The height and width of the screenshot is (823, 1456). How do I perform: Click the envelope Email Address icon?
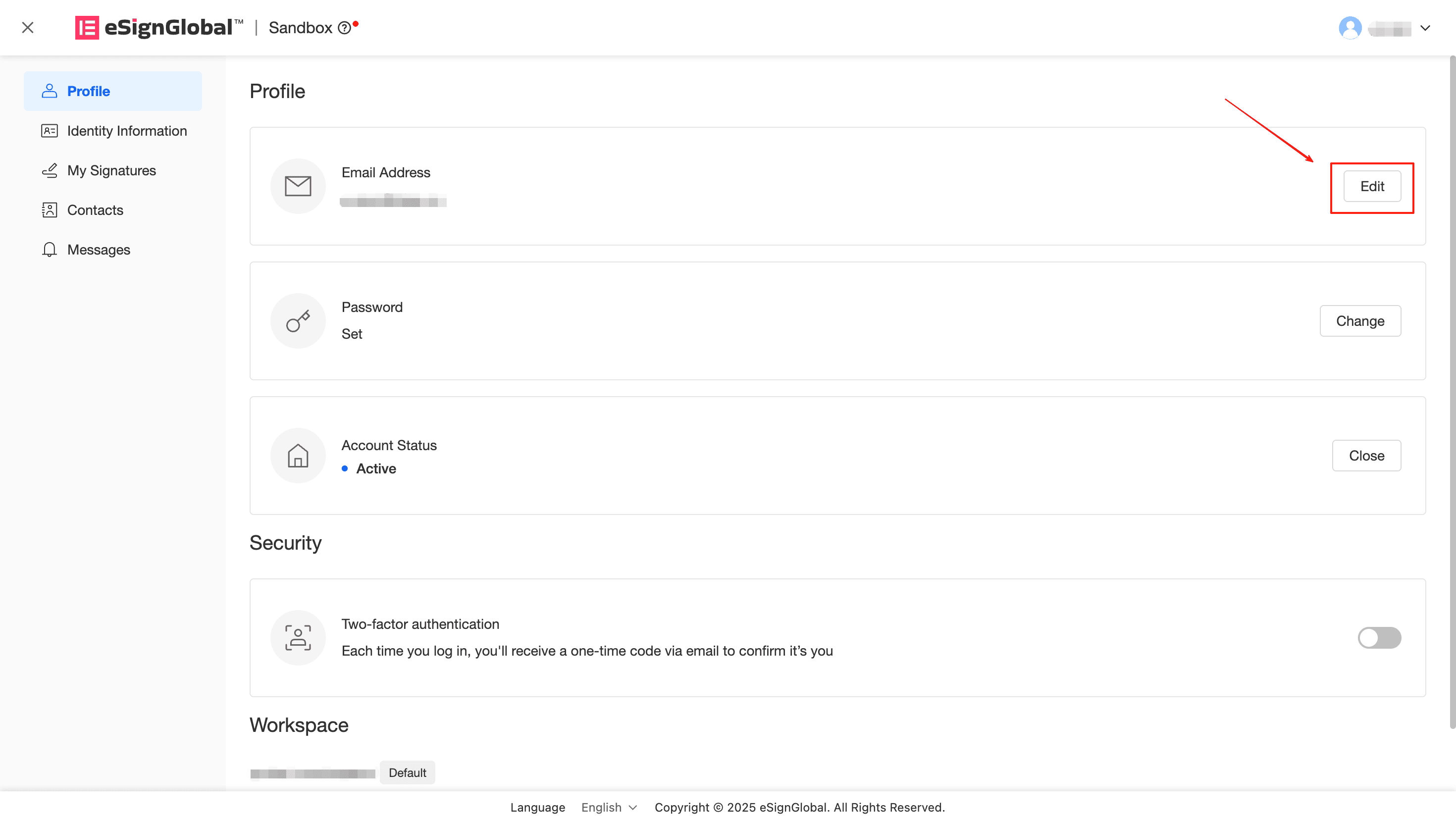(298, 186)
